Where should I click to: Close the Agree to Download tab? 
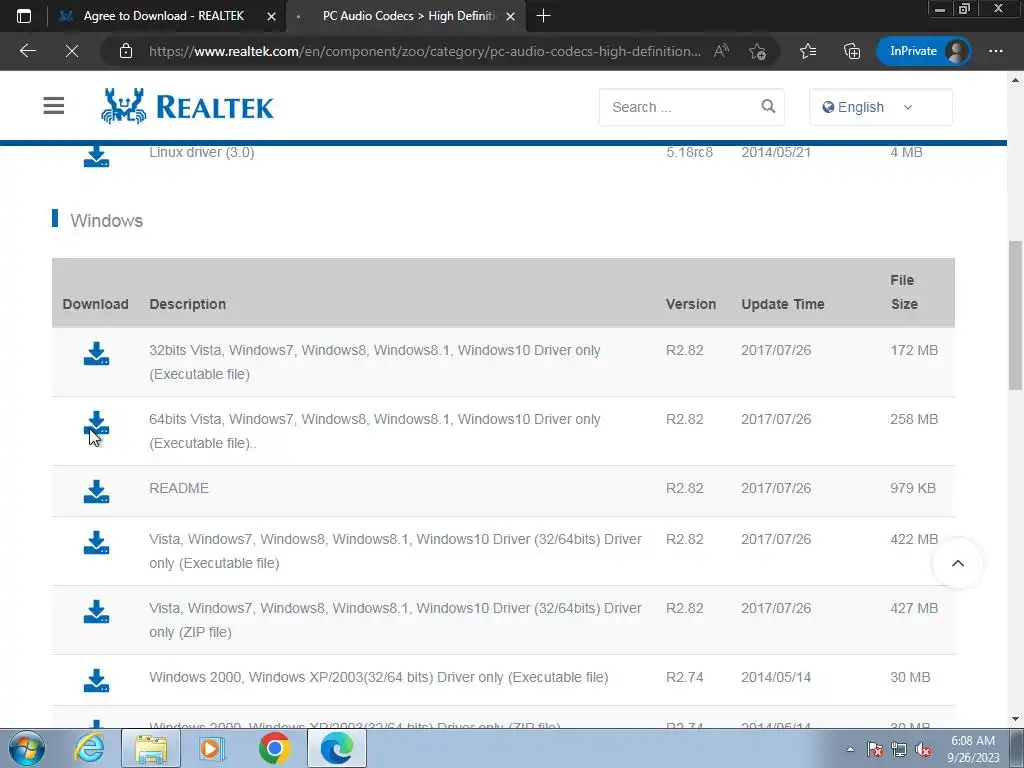tap(271, 16)
